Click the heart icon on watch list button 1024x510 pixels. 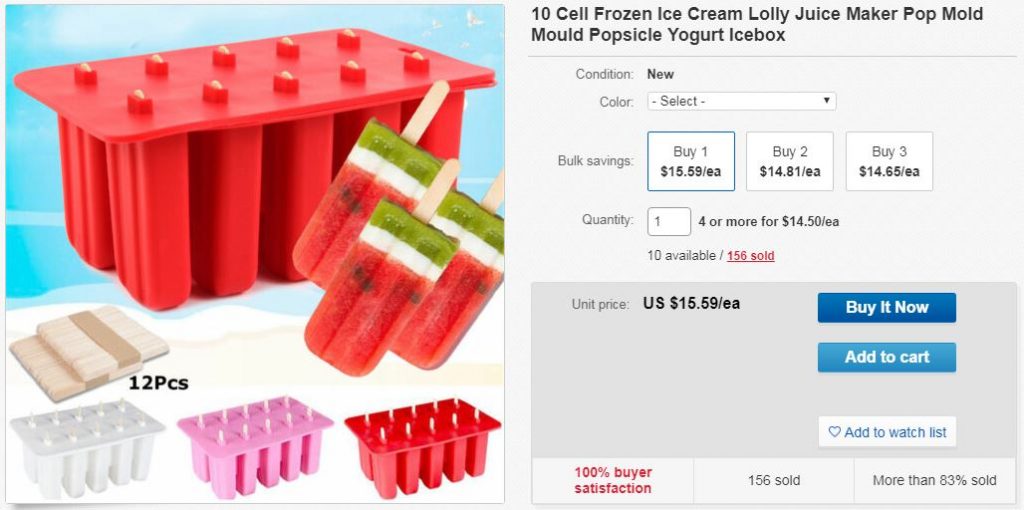[x=834, y=432]
